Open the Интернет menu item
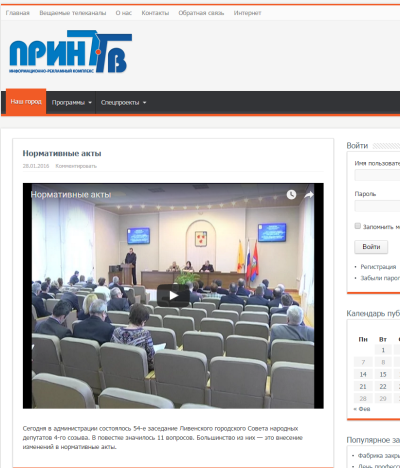 point(247,13)
